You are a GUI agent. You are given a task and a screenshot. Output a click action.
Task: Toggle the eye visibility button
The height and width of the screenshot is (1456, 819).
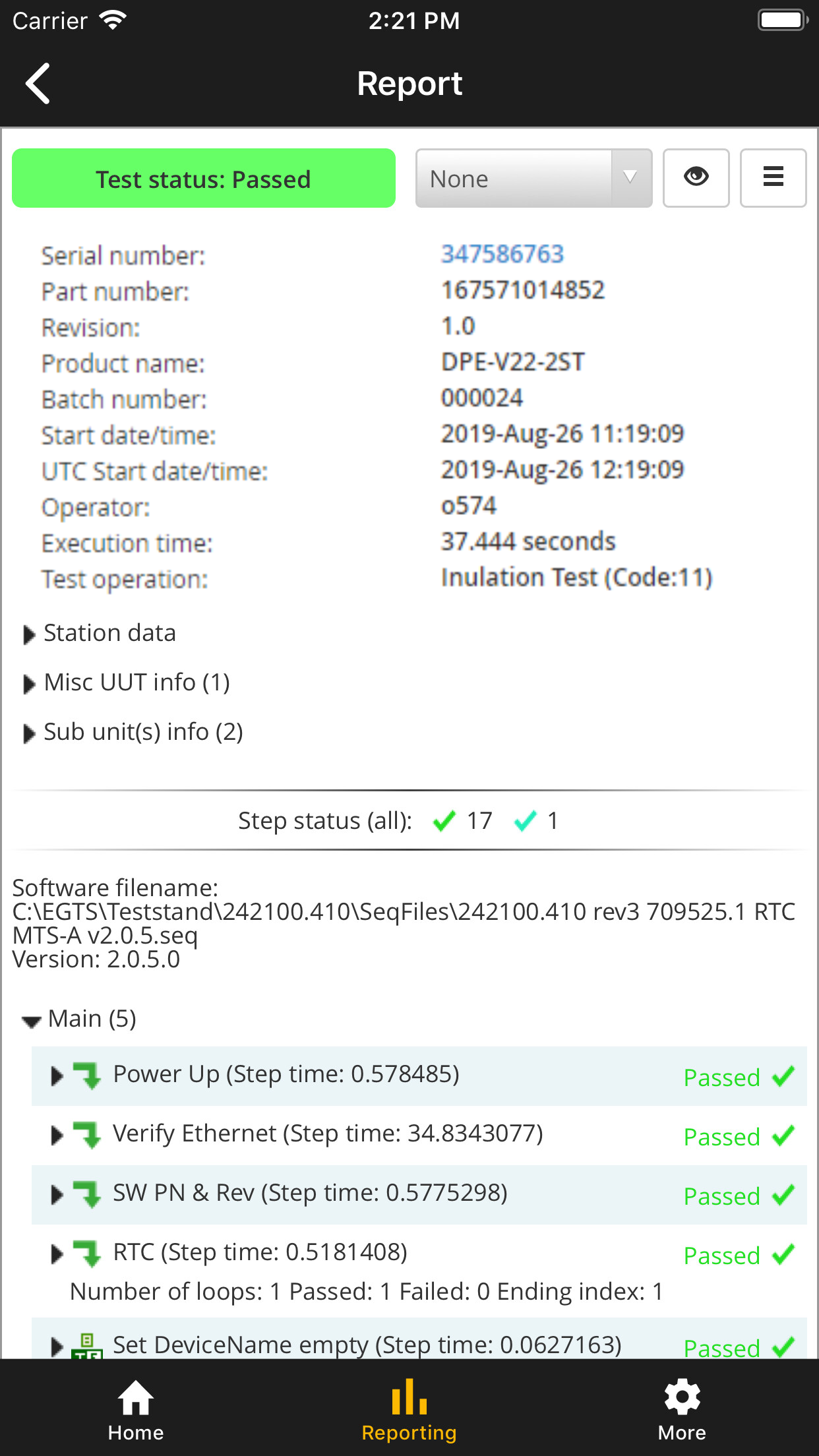696,178
